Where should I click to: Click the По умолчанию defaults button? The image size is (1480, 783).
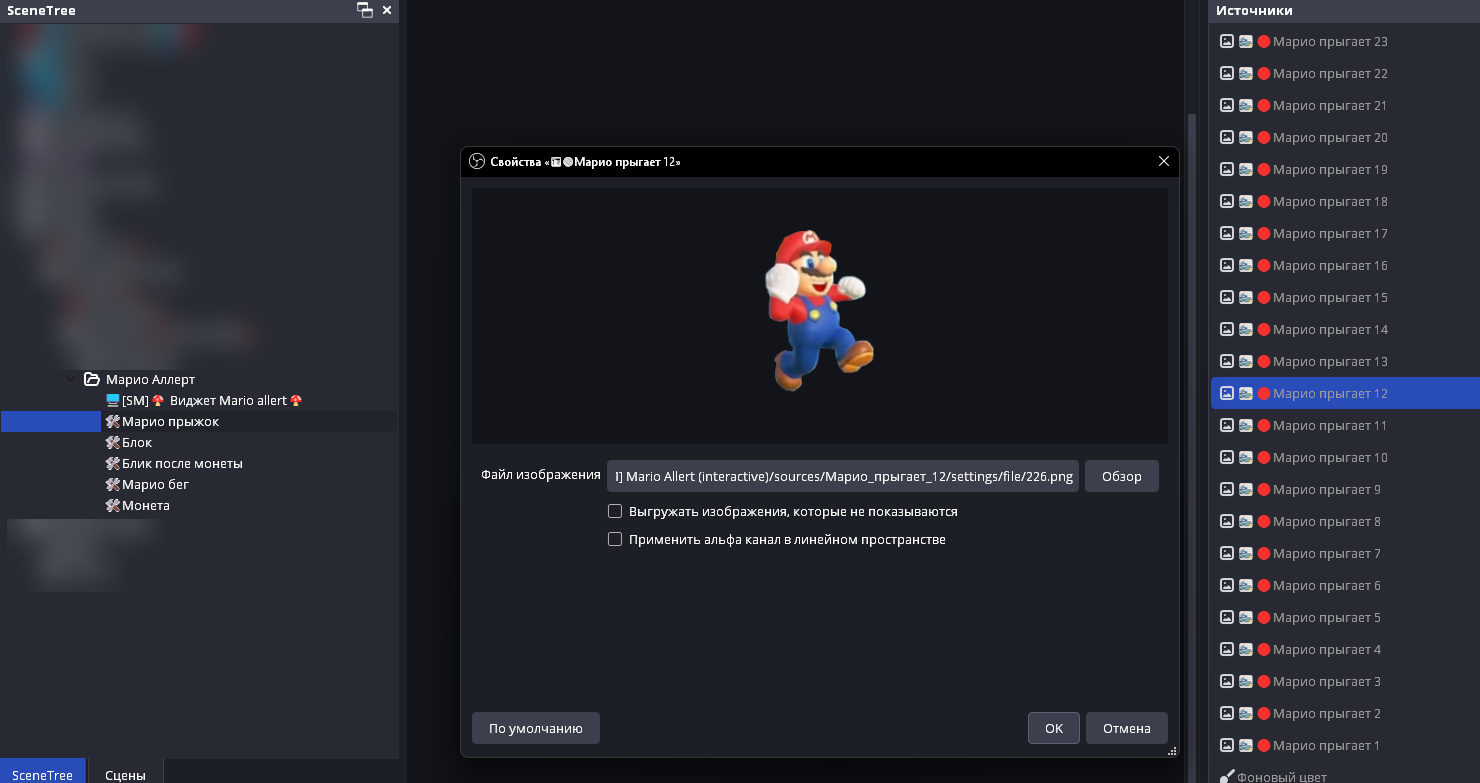(x=535, y=728)
